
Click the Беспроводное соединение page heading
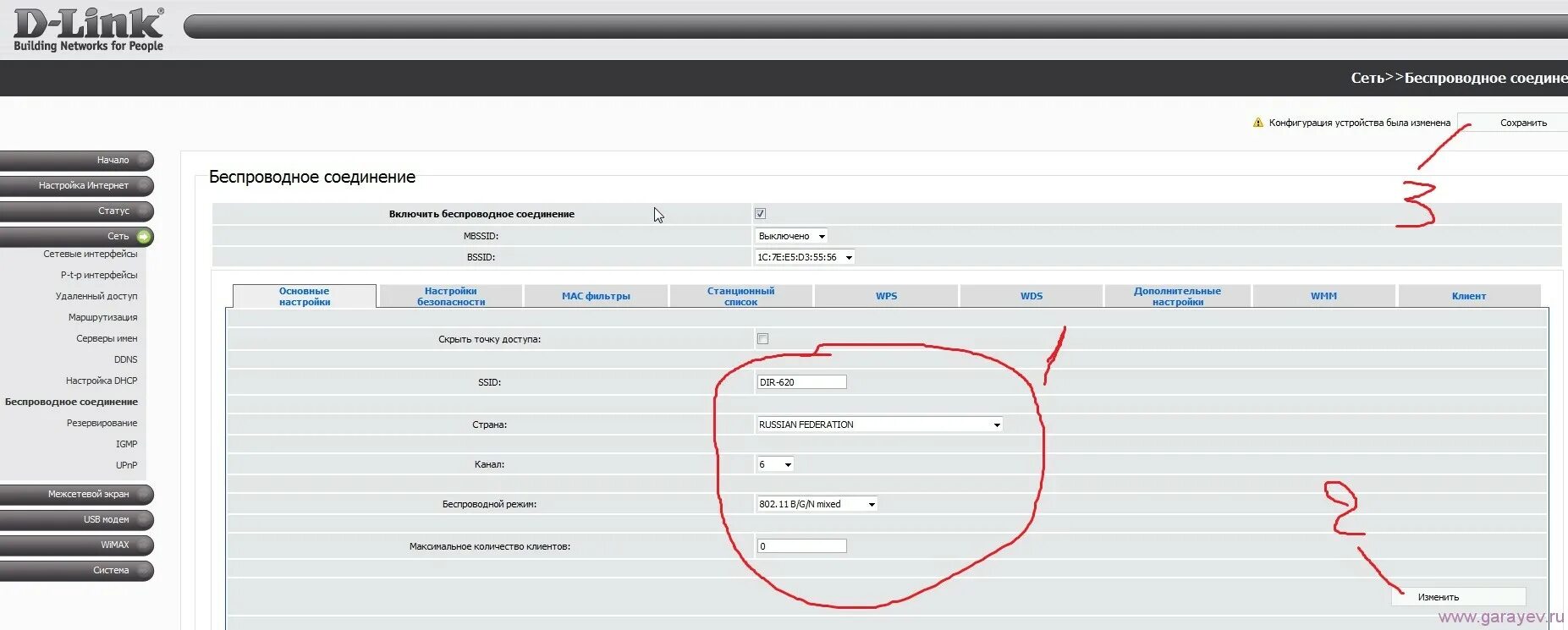[312, 177]
